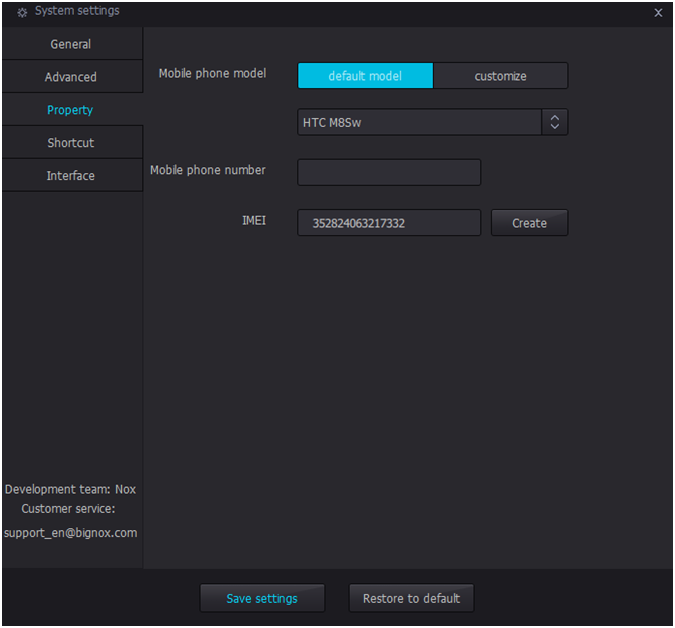Open the HTC M8Sw model dropdown
The width and height of the screenshot is (675, 628).
420,123
